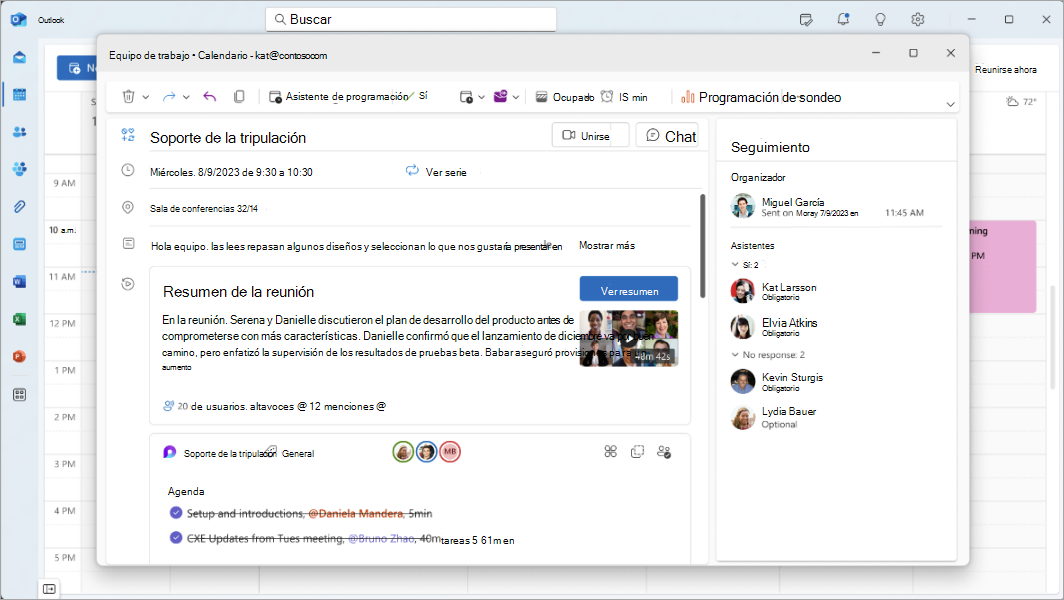Open Groups in the Outlook sidebar
Viewport: 1064px width, 600px height.
[19, 169]
